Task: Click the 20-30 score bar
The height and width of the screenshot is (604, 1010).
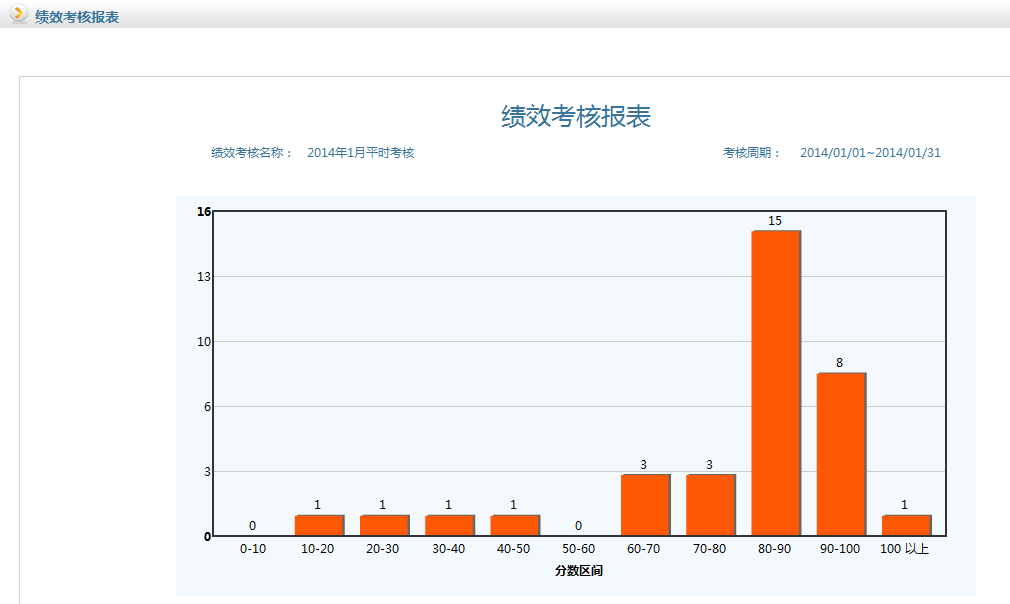Action: pos(384,522)
